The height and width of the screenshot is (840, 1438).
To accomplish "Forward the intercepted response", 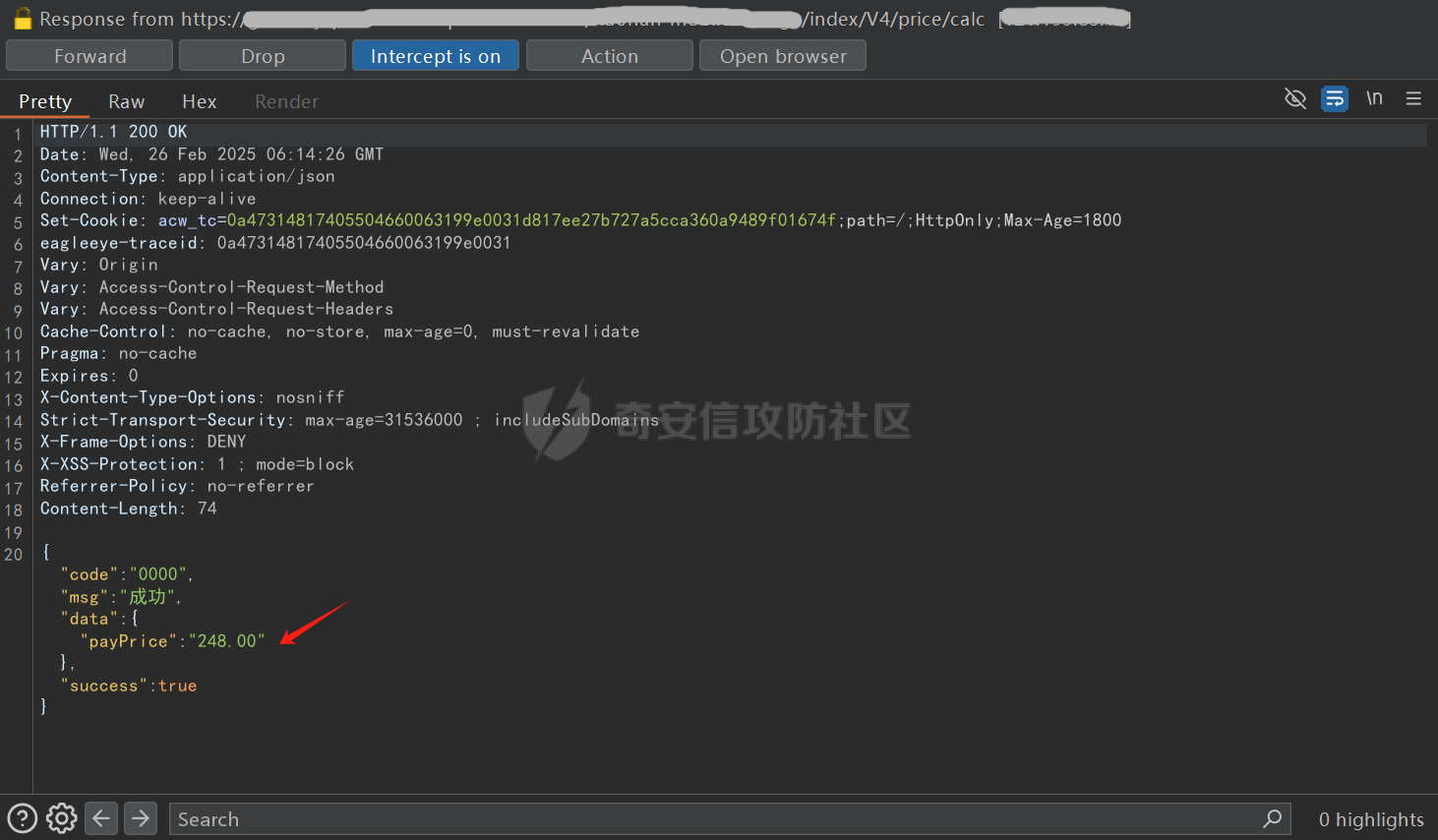I will tap(90, 56).
